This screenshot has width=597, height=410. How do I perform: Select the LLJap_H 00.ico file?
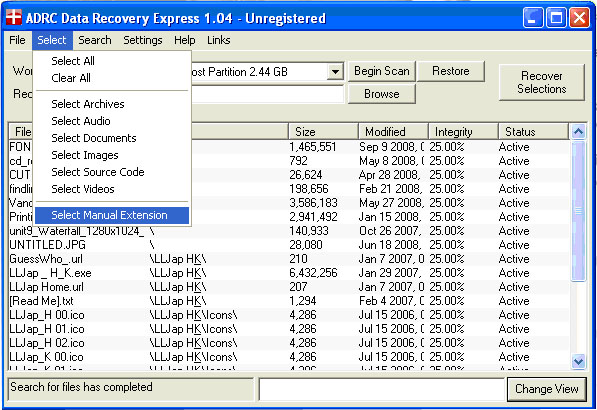point(289,315)
